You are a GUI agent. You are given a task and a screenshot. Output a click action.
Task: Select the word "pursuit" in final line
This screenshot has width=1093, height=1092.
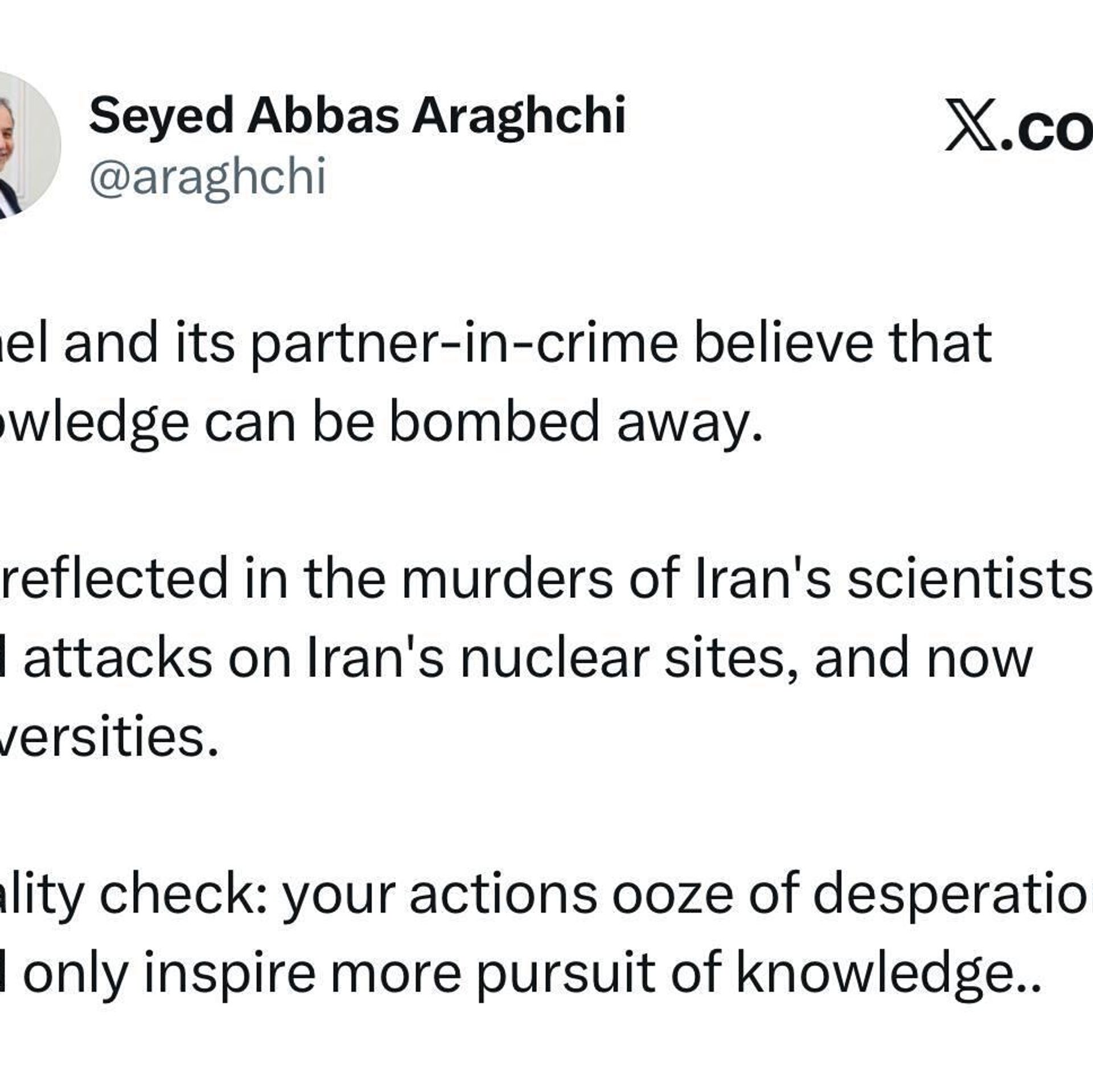pyautogui.click(x=565, y=974)
